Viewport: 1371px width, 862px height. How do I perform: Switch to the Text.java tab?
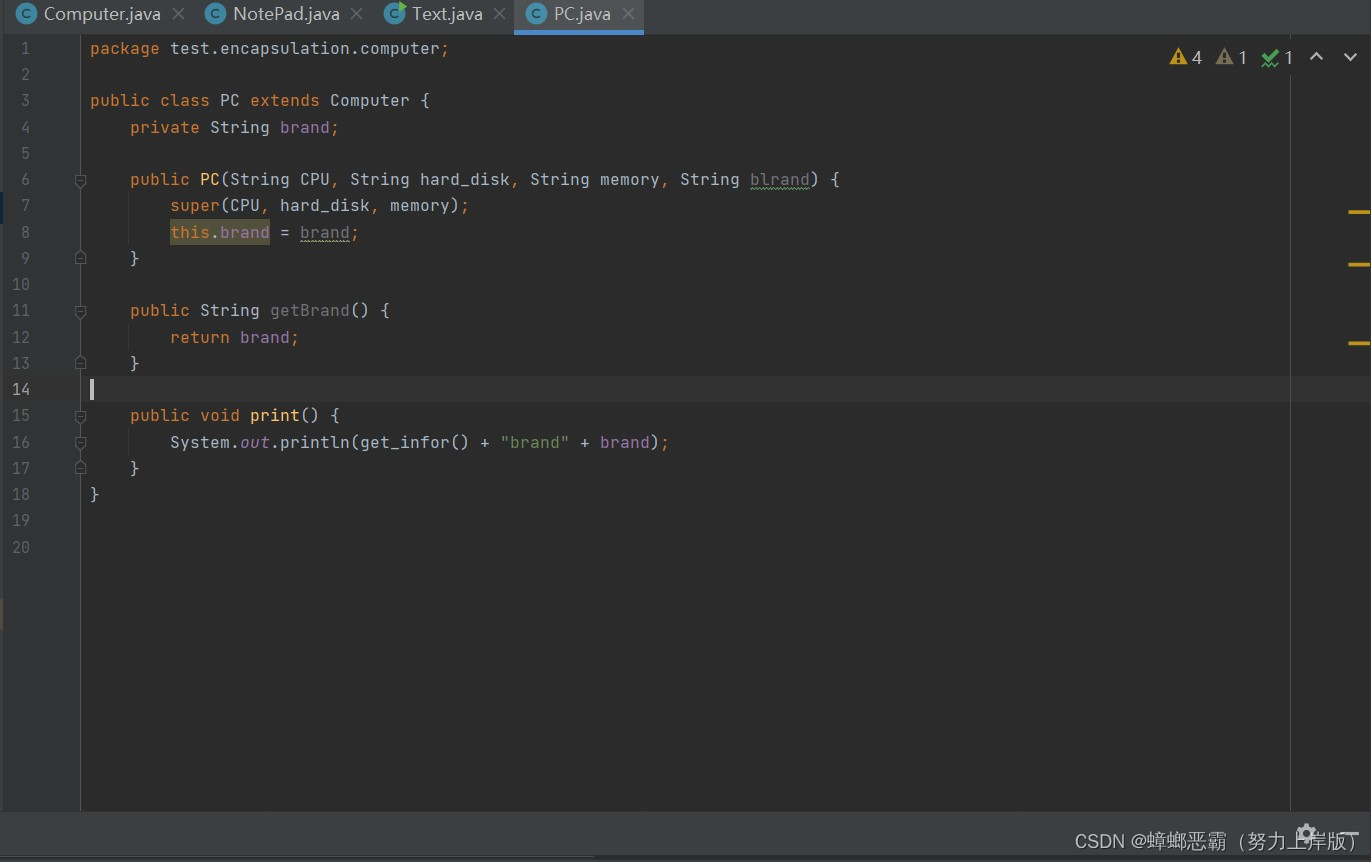pos(447,14)
